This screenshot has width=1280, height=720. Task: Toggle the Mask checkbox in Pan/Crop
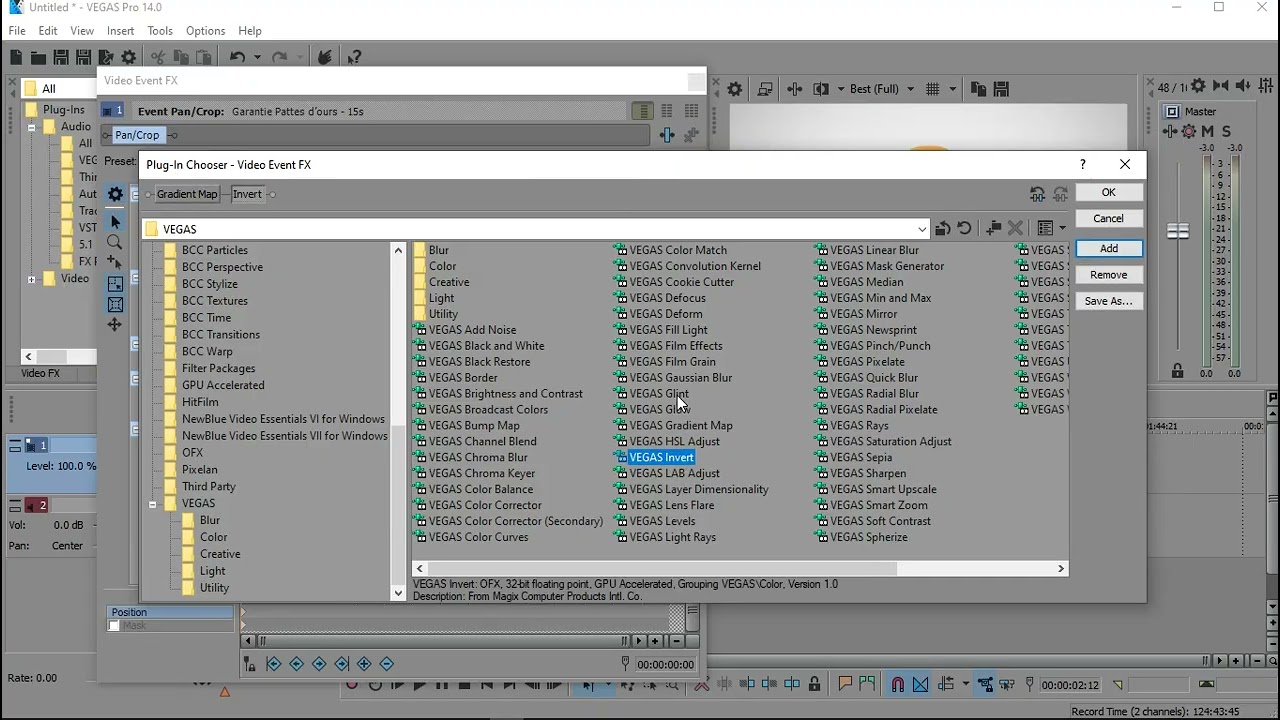[x=114, y=626]
